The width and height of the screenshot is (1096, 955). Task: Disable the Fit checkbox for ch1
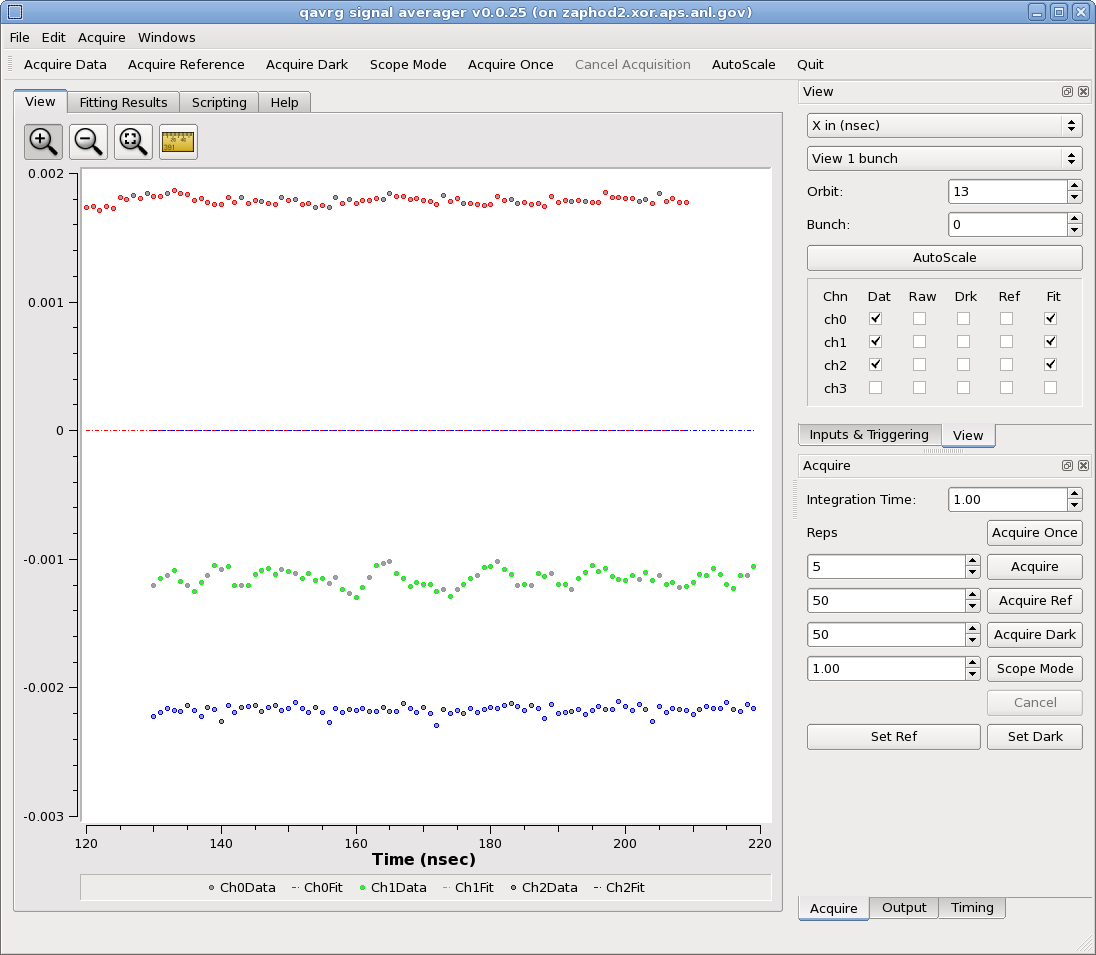tap(1050, 341)
